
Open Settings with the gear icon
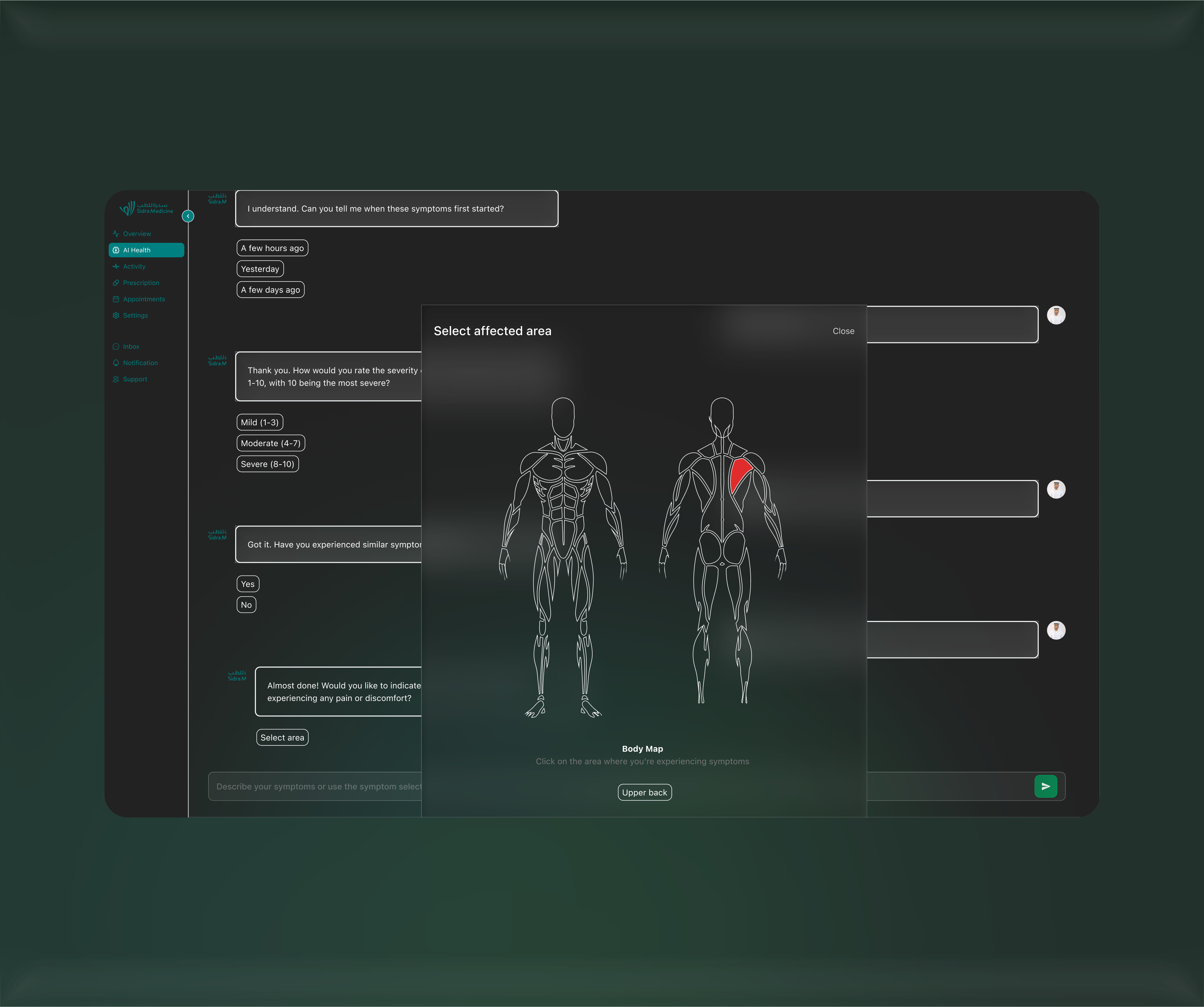click(x=116, y=315)
